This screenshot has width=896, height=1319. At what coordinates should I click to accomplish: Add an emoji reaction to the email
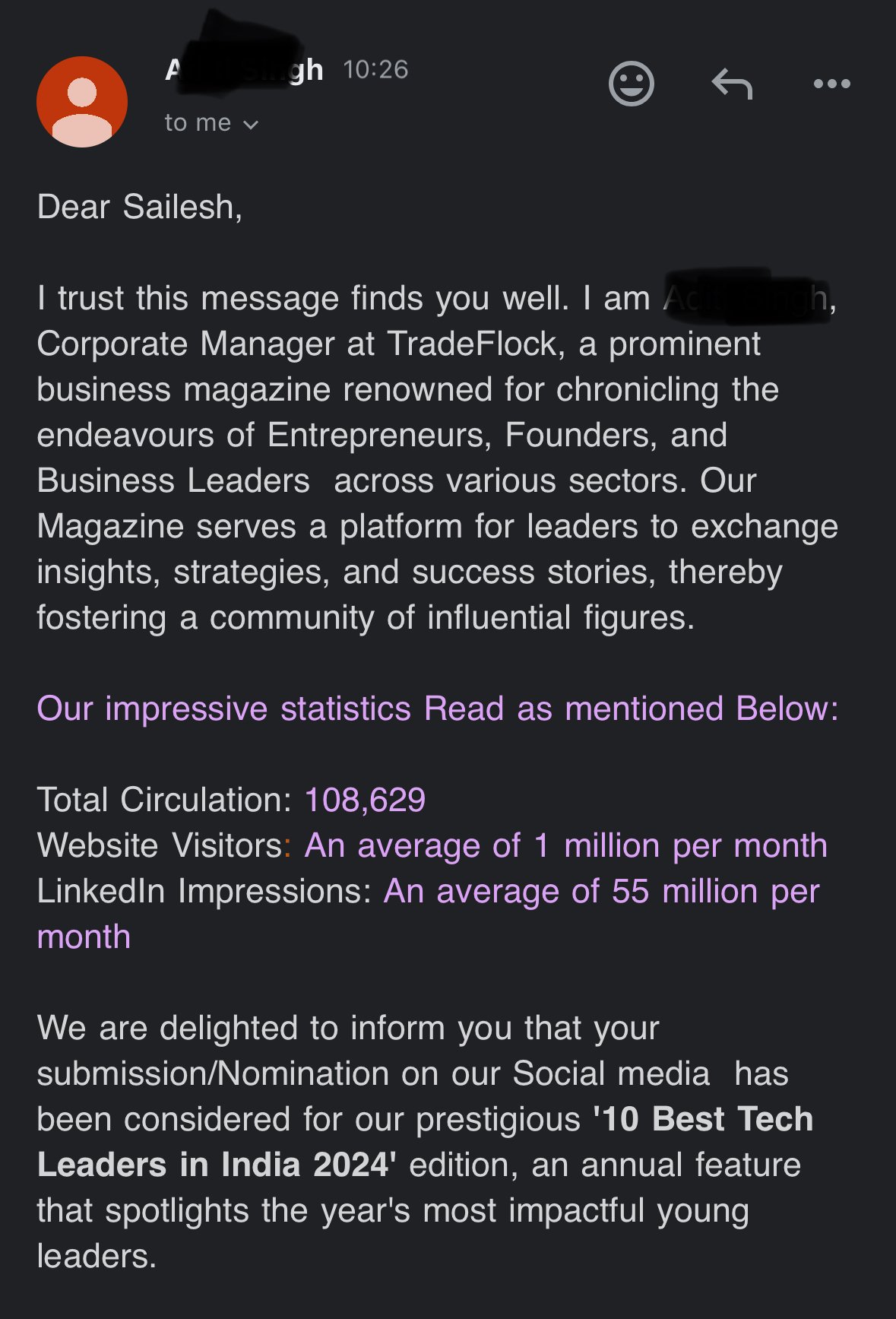tap(631, 84)
